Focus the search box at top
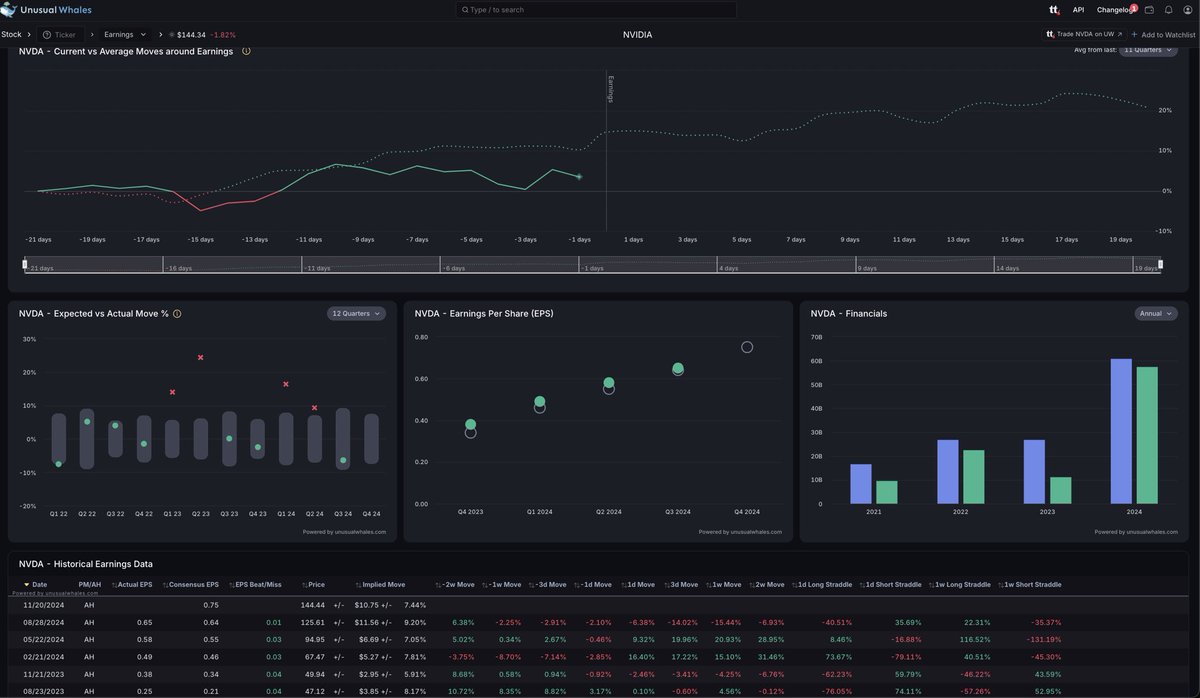Viewport: 1200px width, 698px height. [596, 10]
